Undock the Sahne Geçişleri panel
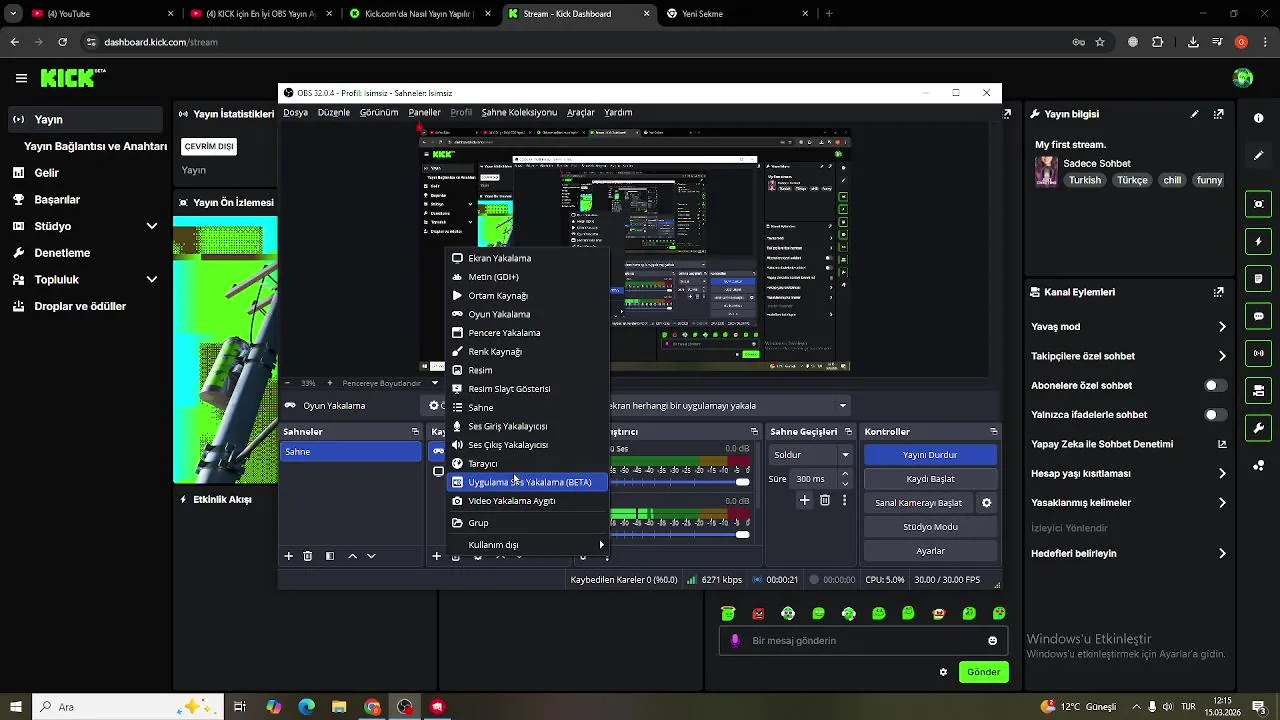This screenshot has width=1280, height=720. tap(850, 432)
